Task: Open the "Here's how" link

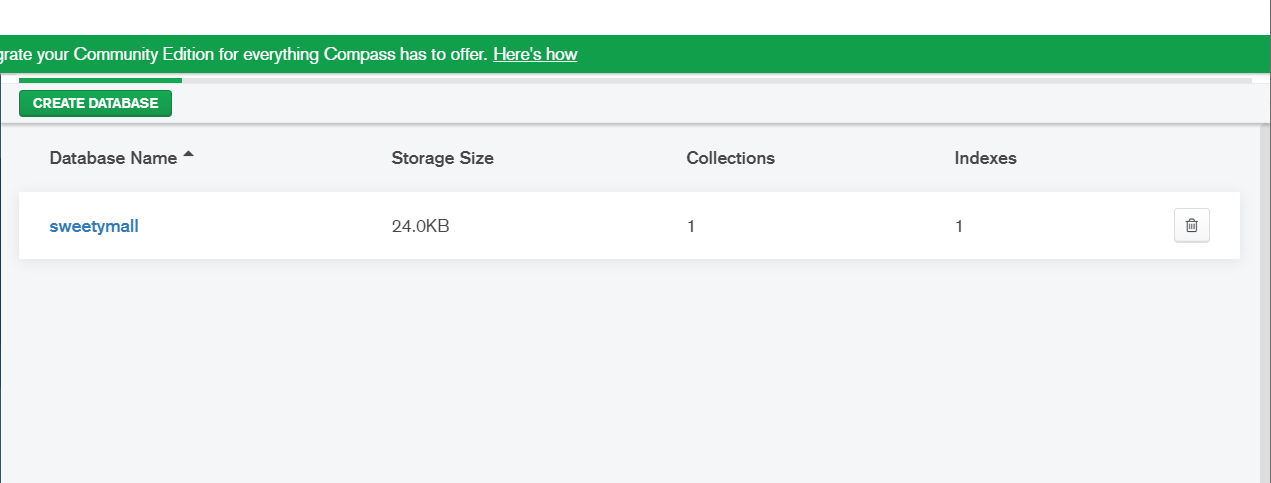Action: click(535, 54)
